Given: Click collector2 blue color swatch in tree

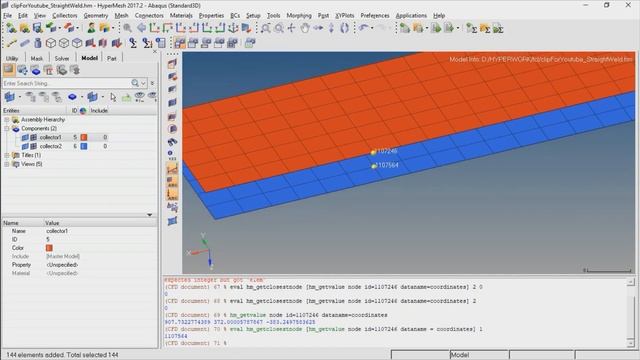Looking at the screenshot, I should pos(84,146).
